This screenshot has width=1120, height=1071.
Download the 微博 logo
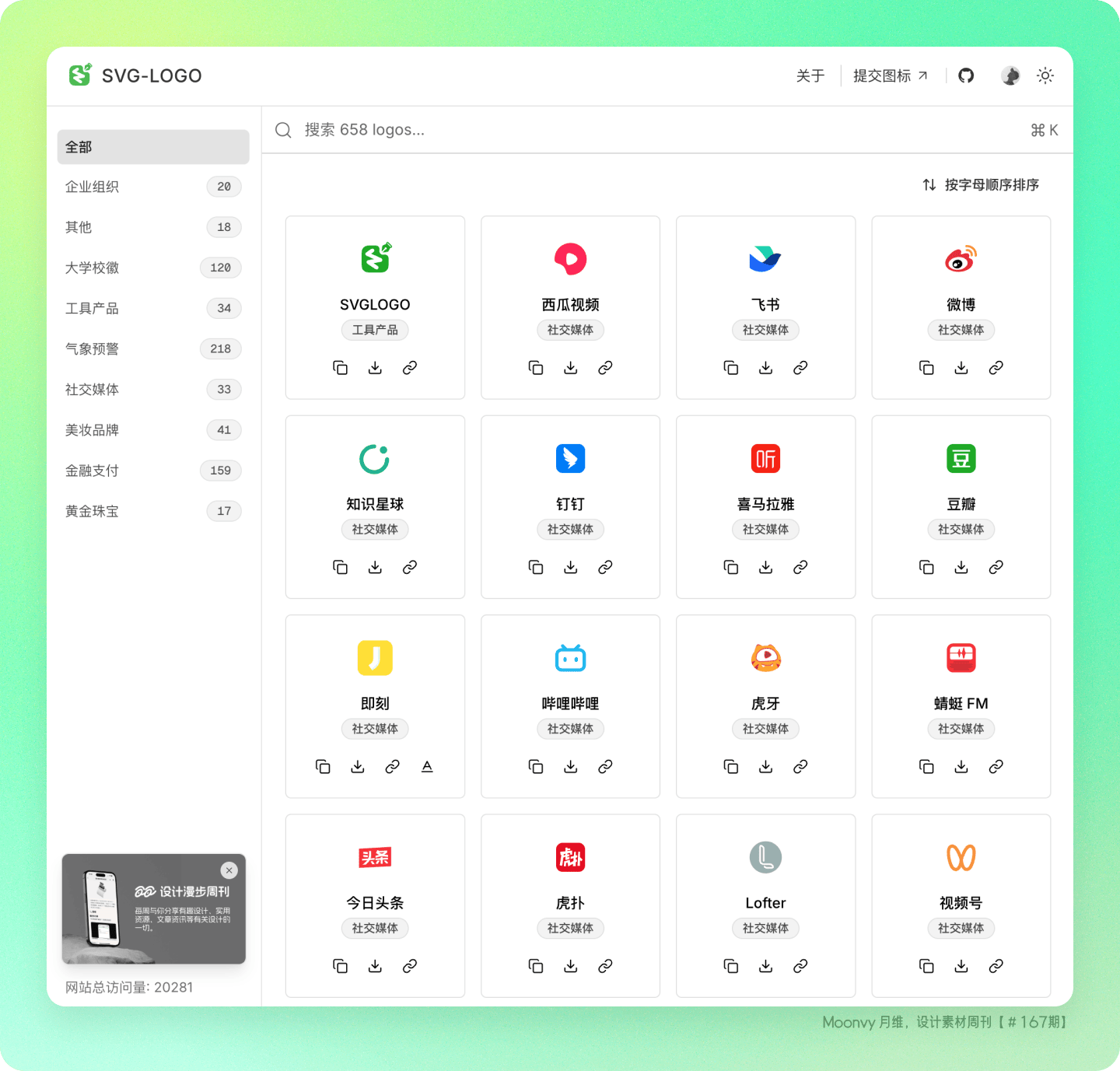click(961, 368)
